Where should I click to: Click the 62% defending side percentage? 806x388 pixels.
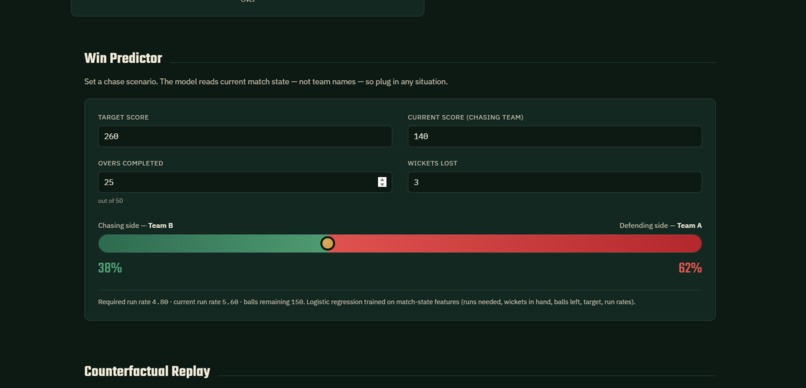point(690,268)
